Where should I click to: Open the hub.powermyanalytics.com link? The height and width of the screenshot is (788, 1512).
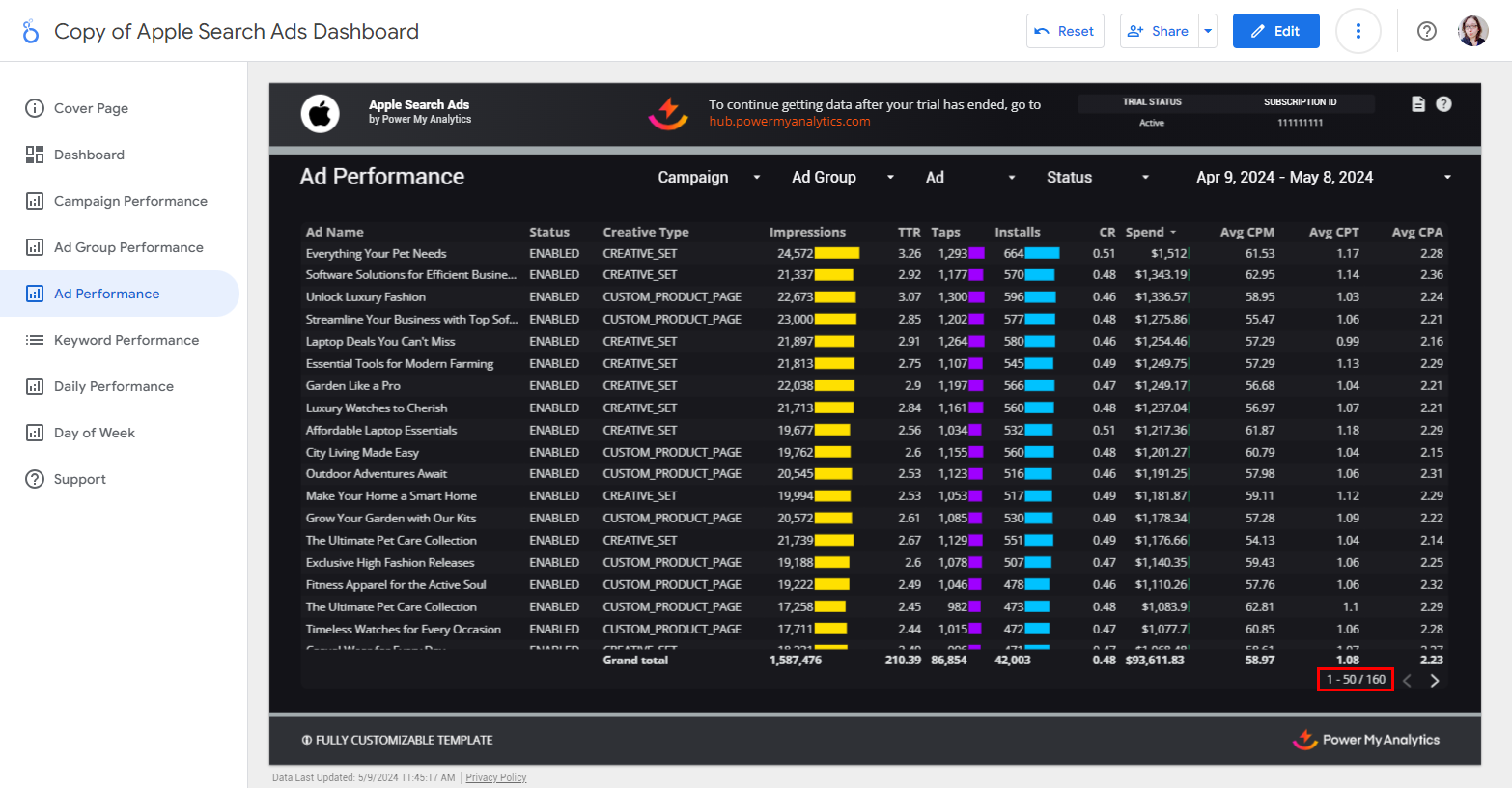(x=789, y=122)
